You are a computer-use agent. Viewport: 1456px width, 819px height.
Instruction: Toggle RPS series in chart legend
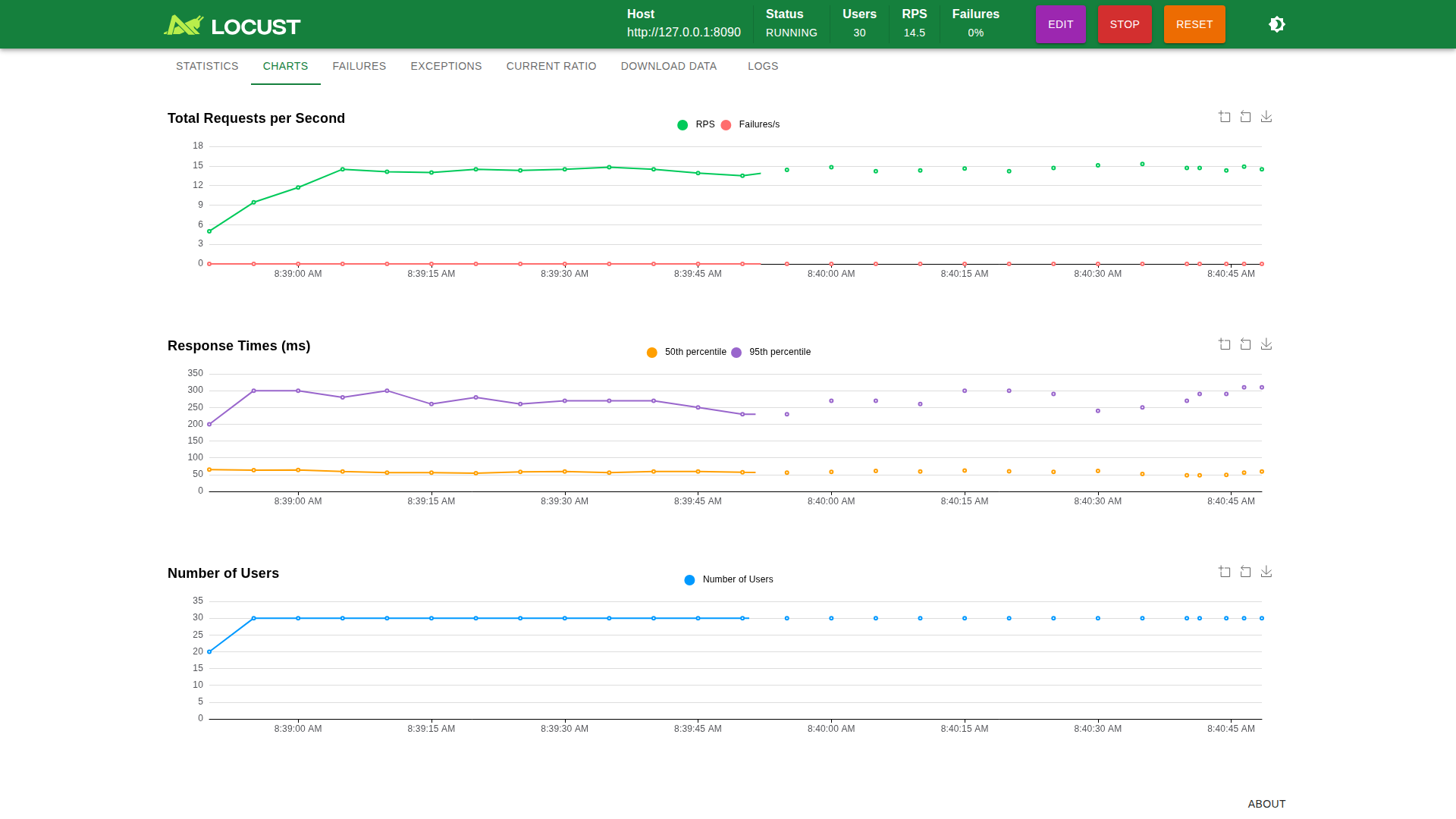point(696,124)
